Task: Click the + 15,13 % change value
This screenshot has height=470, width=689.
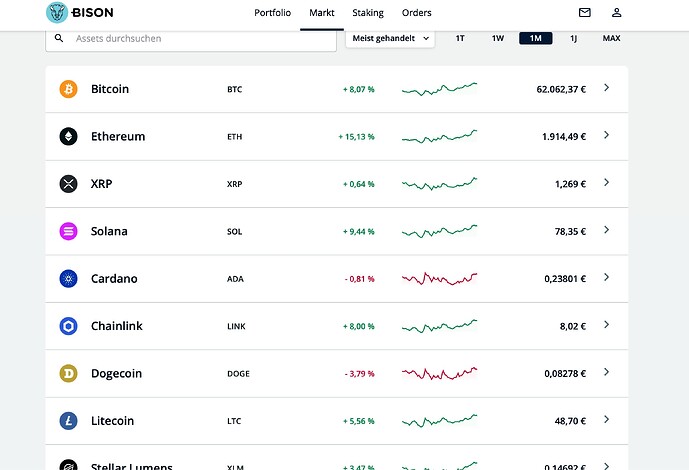Action: pos(356,137)
